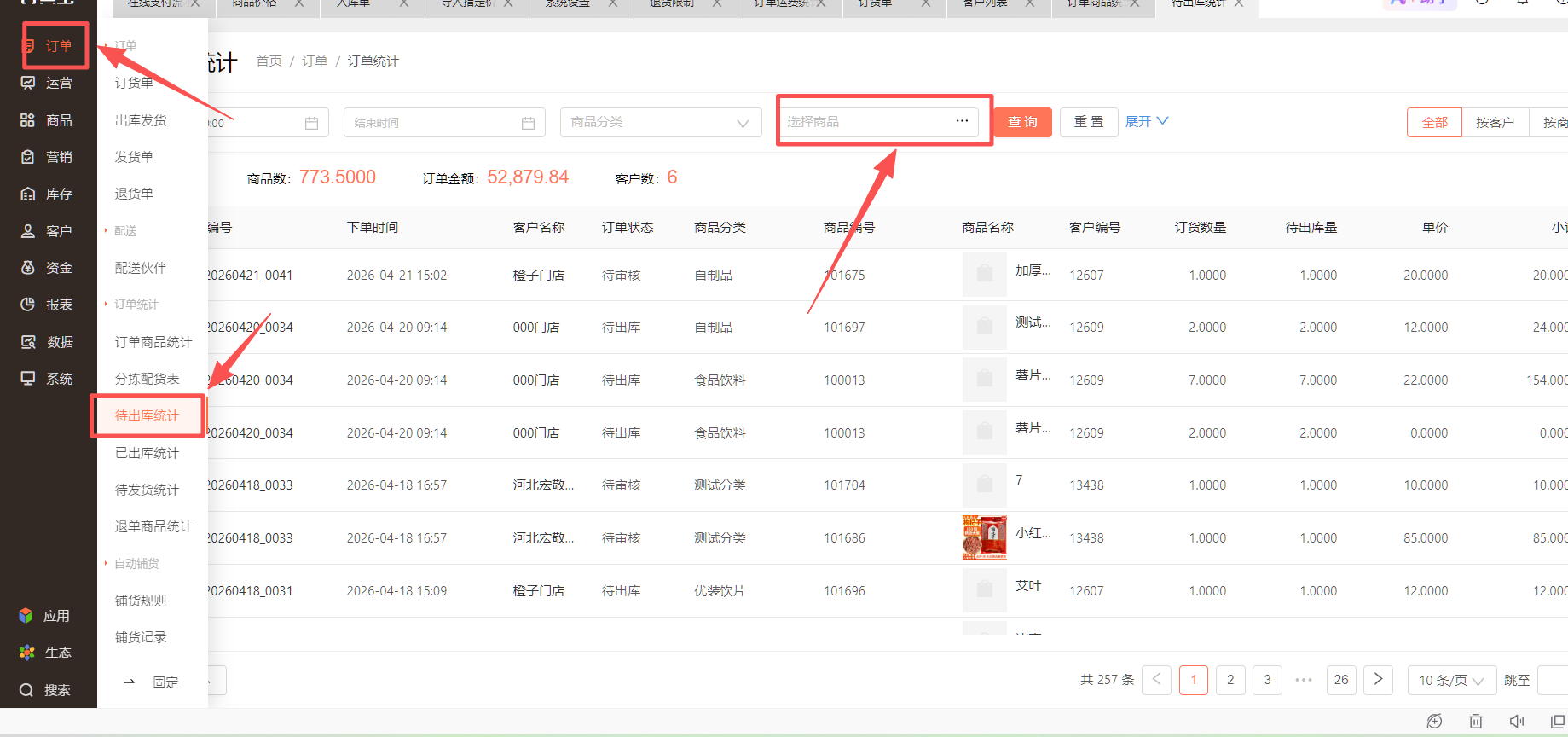Open 分拣配货表 in the submenu
Screen dimensions: 1568x737
coord(148,379)
